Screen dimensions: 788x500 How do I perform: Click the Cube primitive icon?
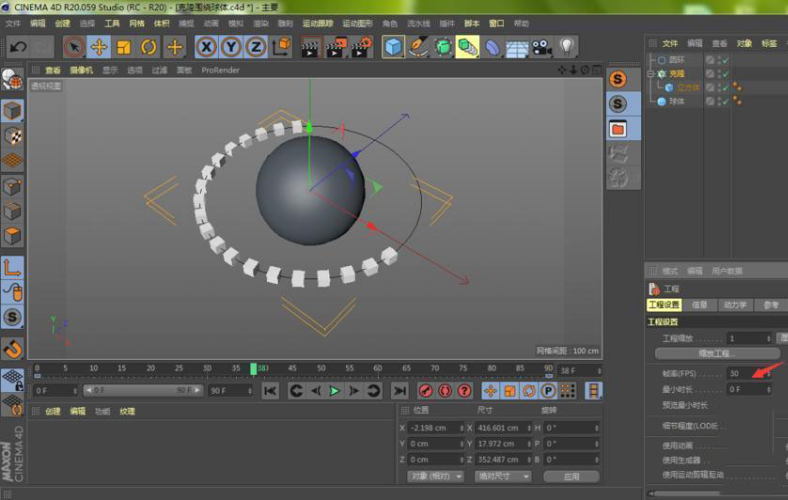click(393, 47)
